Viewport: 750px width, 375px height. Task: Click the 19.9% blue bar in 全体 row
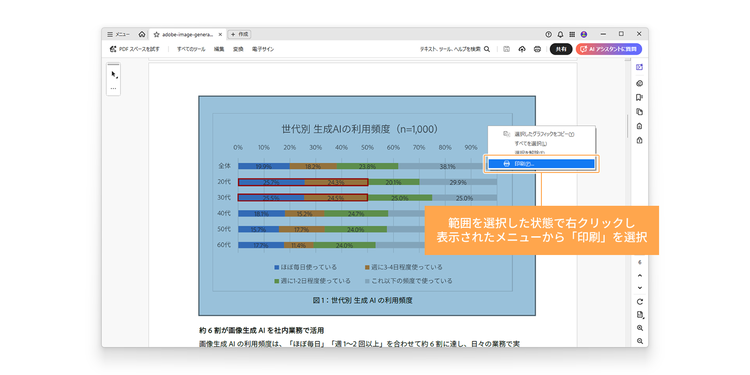pyautogui.click(x=264, y=166)
